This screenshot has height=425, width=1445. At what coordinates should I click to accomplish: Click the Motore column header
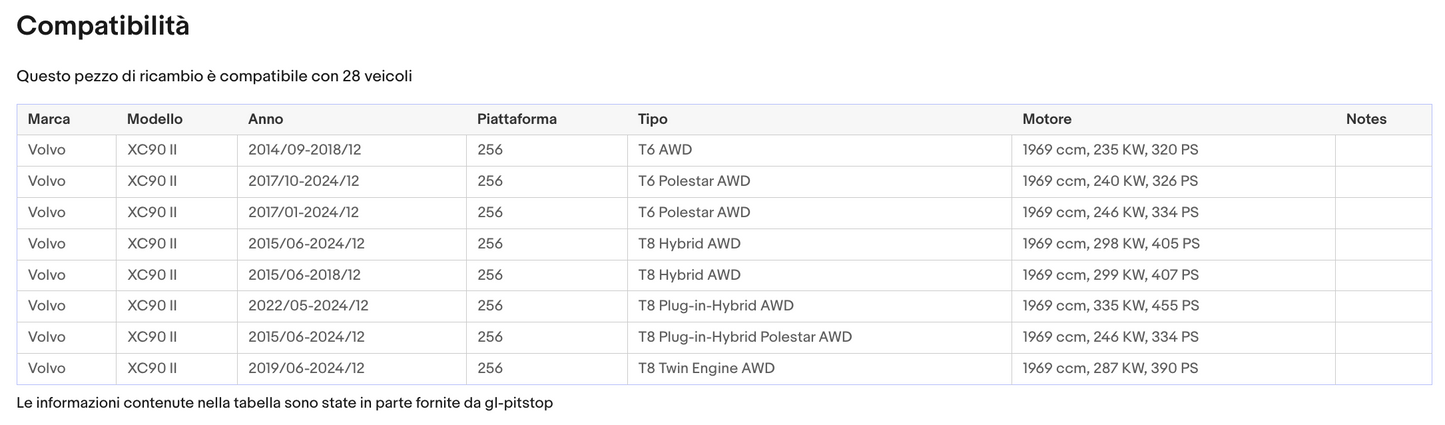(1046, 119)
